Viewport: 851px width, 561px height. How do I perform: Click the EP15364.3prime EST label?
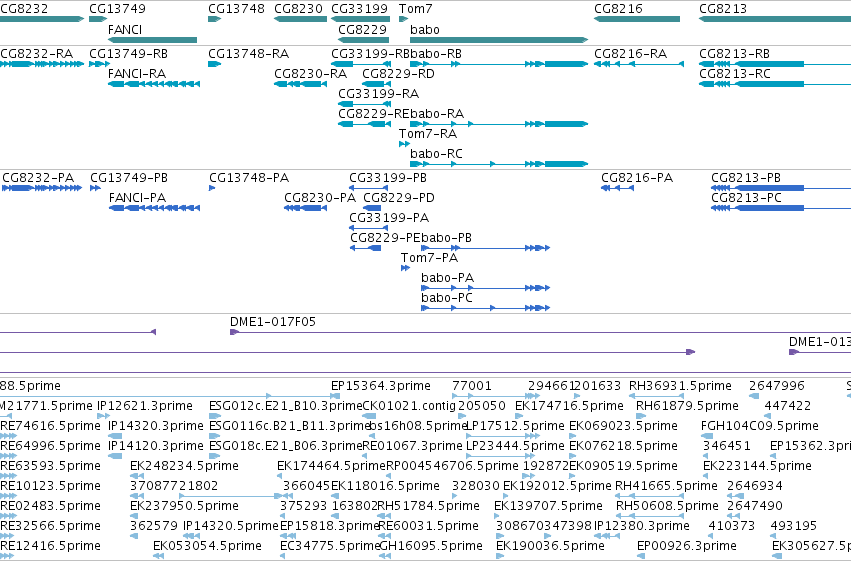point(381,386)
